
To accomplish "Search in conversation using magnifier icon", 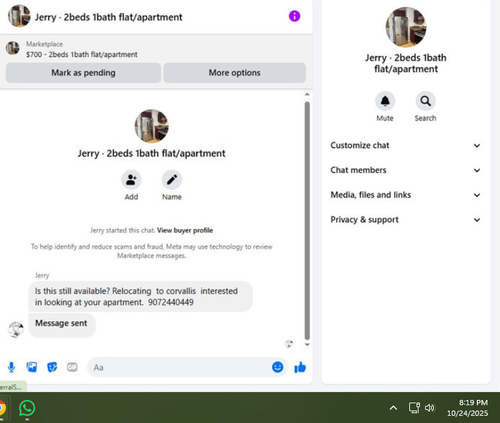I will (x=425, y=101).
